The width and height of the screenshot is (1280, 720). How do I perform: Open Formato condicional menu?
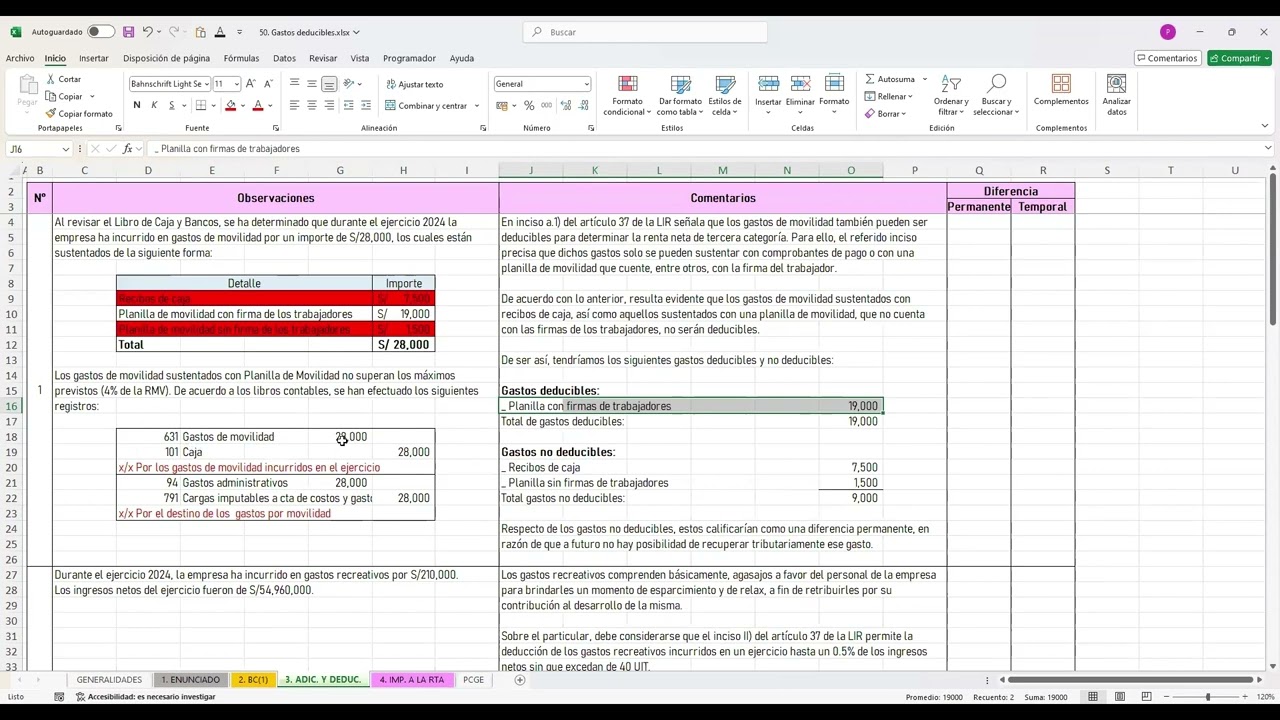click(627, 96)
